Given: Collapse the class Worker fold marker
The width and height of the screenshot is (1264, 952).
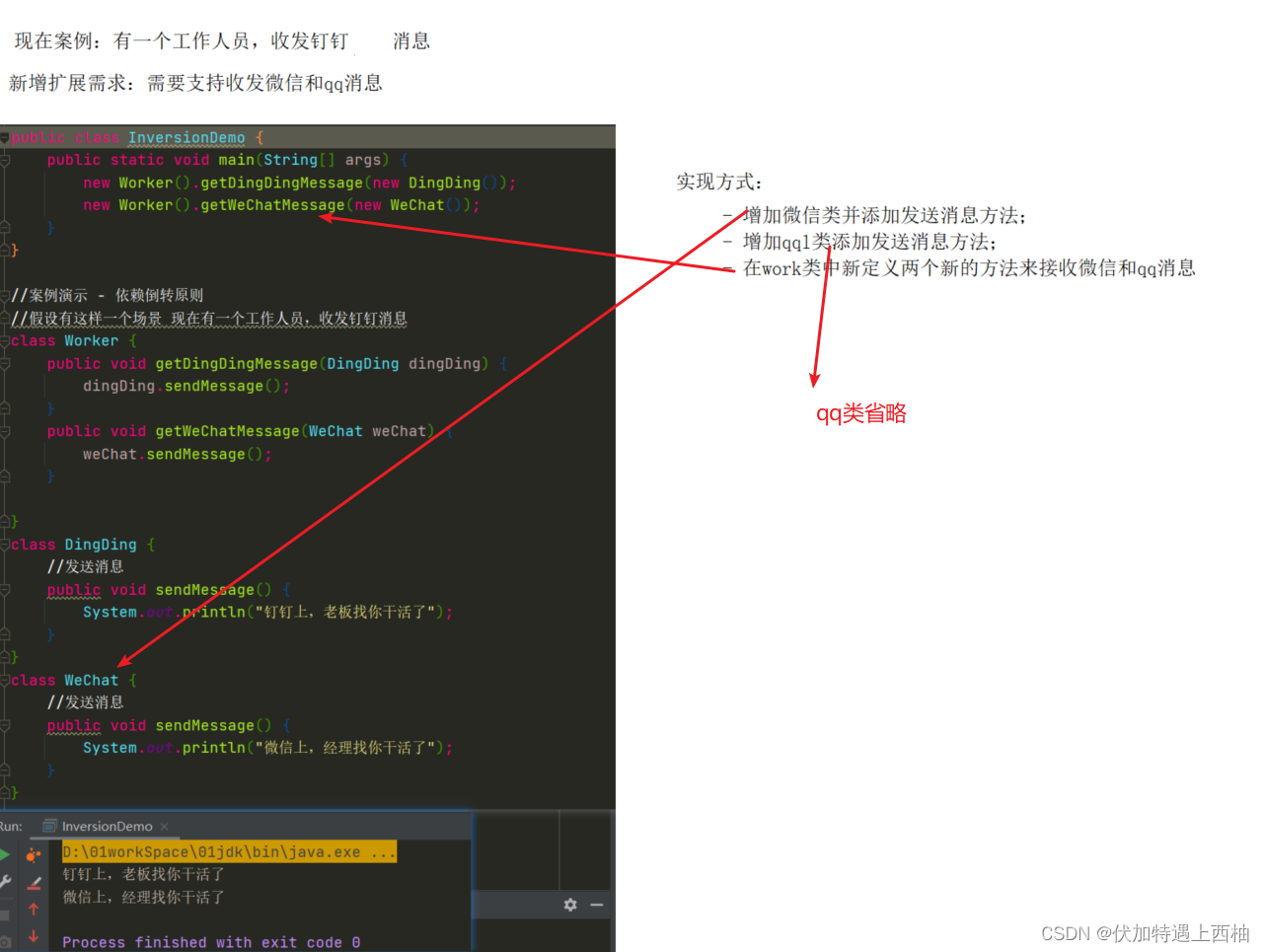Looking at the screenshot, I should click(x=5, y=340).
